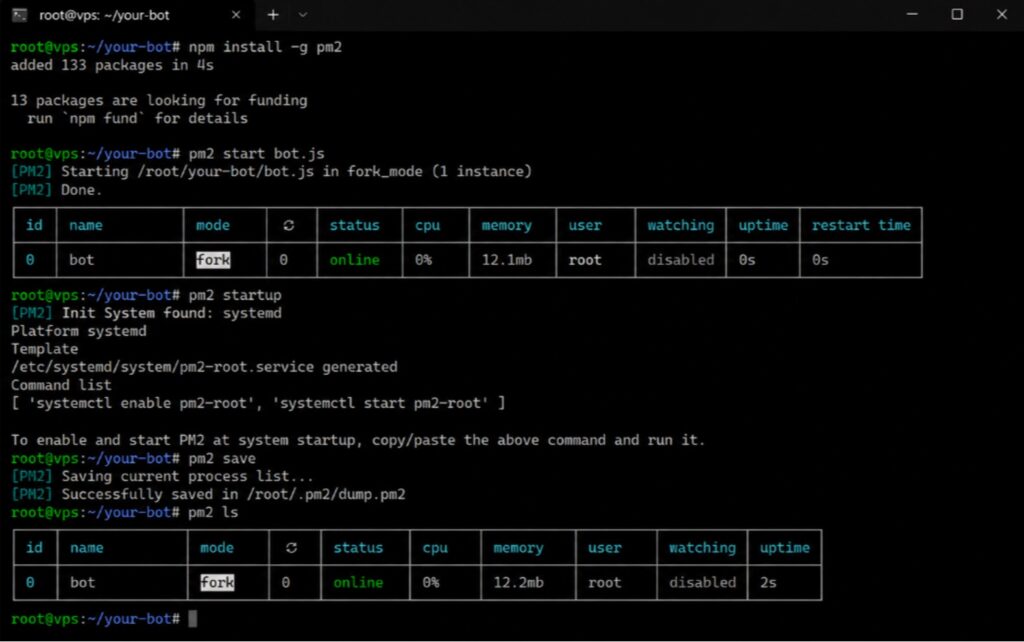Click the 'npm install -g pm2' command text
The height and width of the screenshot is (642, 1024).
[265, 47]
